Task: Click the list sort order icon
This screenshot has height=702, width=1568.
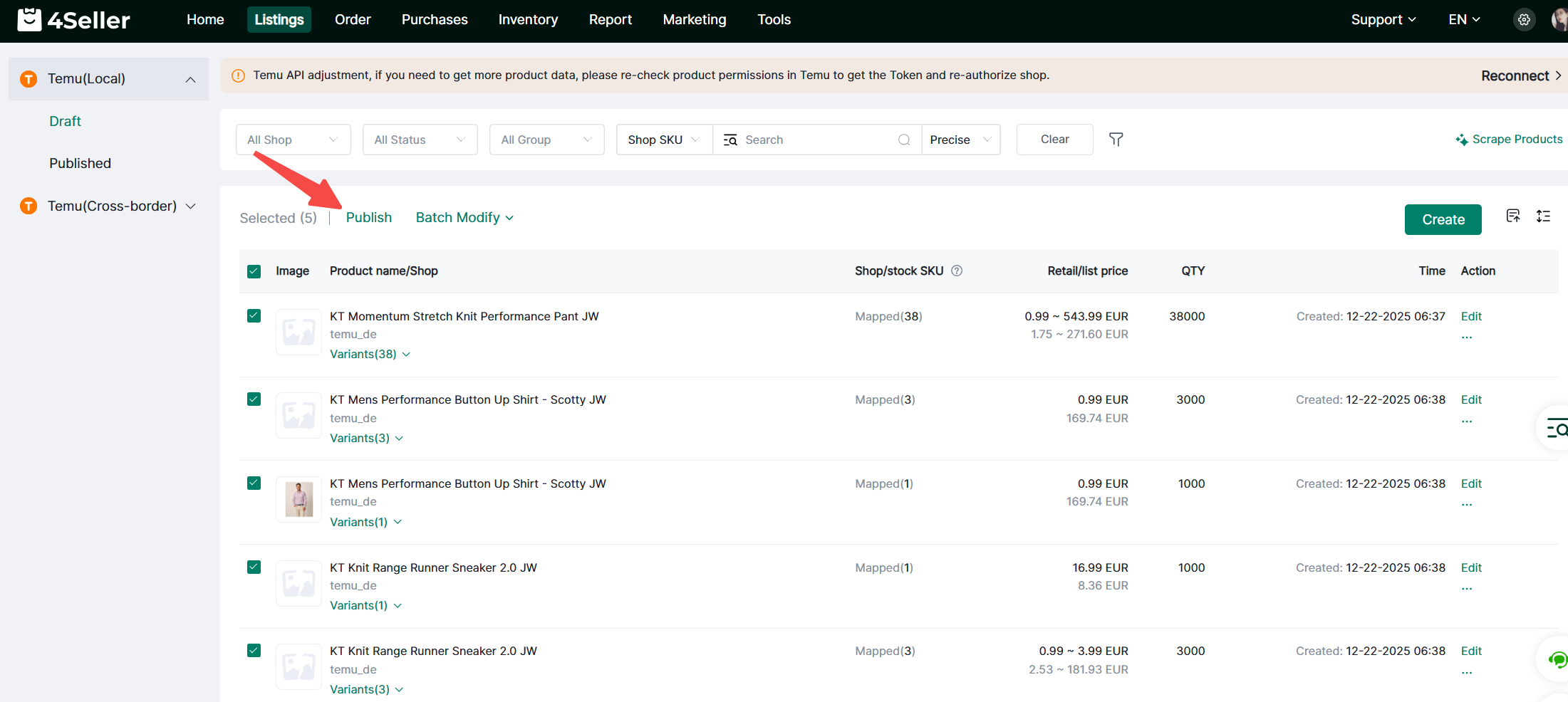Action: (x=1543, y=216)
